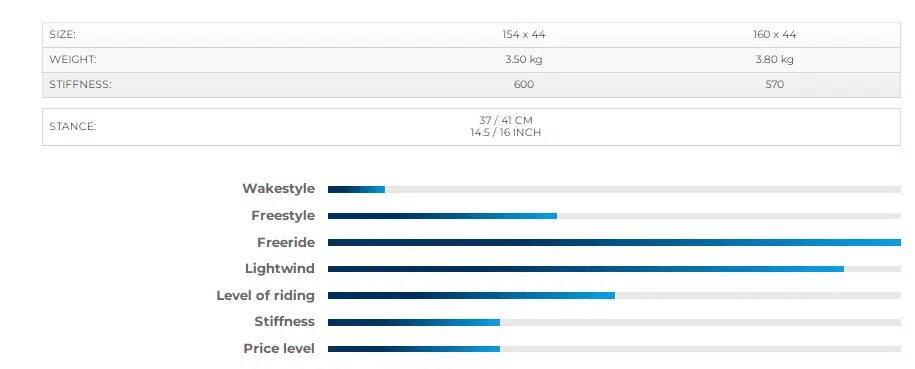This screenshot has height=369, width=915.
Task: Click the Freeride rating bar
Action: (x=614, y=242)
